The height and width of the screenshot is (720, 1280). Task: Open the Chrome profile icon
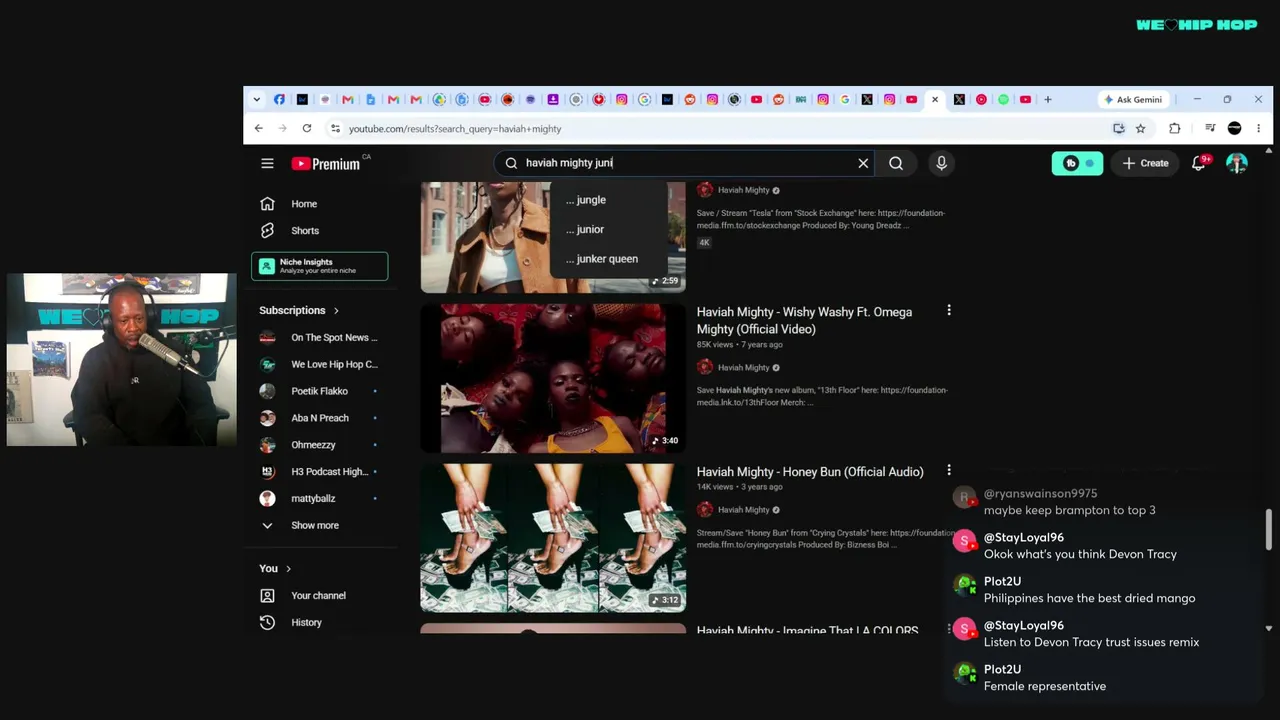(x=1234, y=128)
